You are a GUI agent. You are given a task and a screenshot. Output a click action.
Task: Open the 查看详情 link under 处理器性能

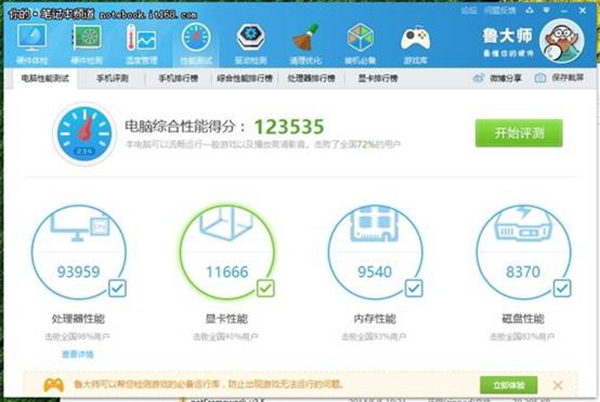78,354
